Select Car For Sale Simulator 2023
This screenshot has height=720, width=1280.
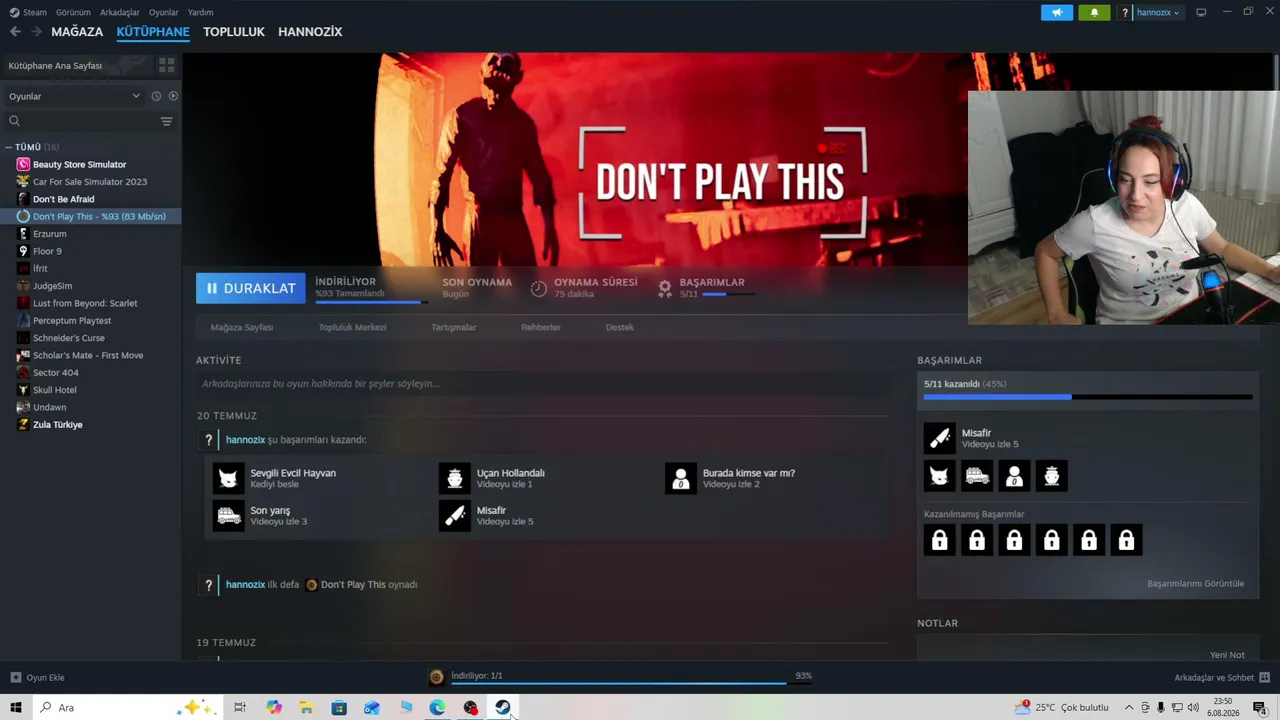tap(91, 182)
